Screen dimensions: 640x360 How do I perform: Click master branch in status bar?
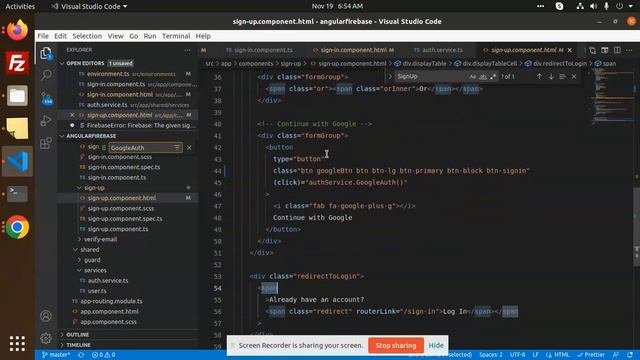[x=56, y=355]
